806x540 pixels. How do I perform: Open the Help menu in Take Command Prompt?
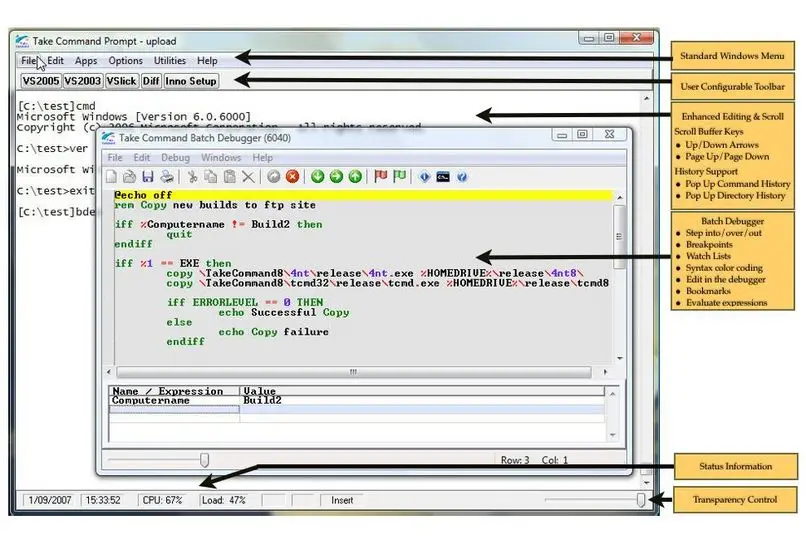pos(207,61)
